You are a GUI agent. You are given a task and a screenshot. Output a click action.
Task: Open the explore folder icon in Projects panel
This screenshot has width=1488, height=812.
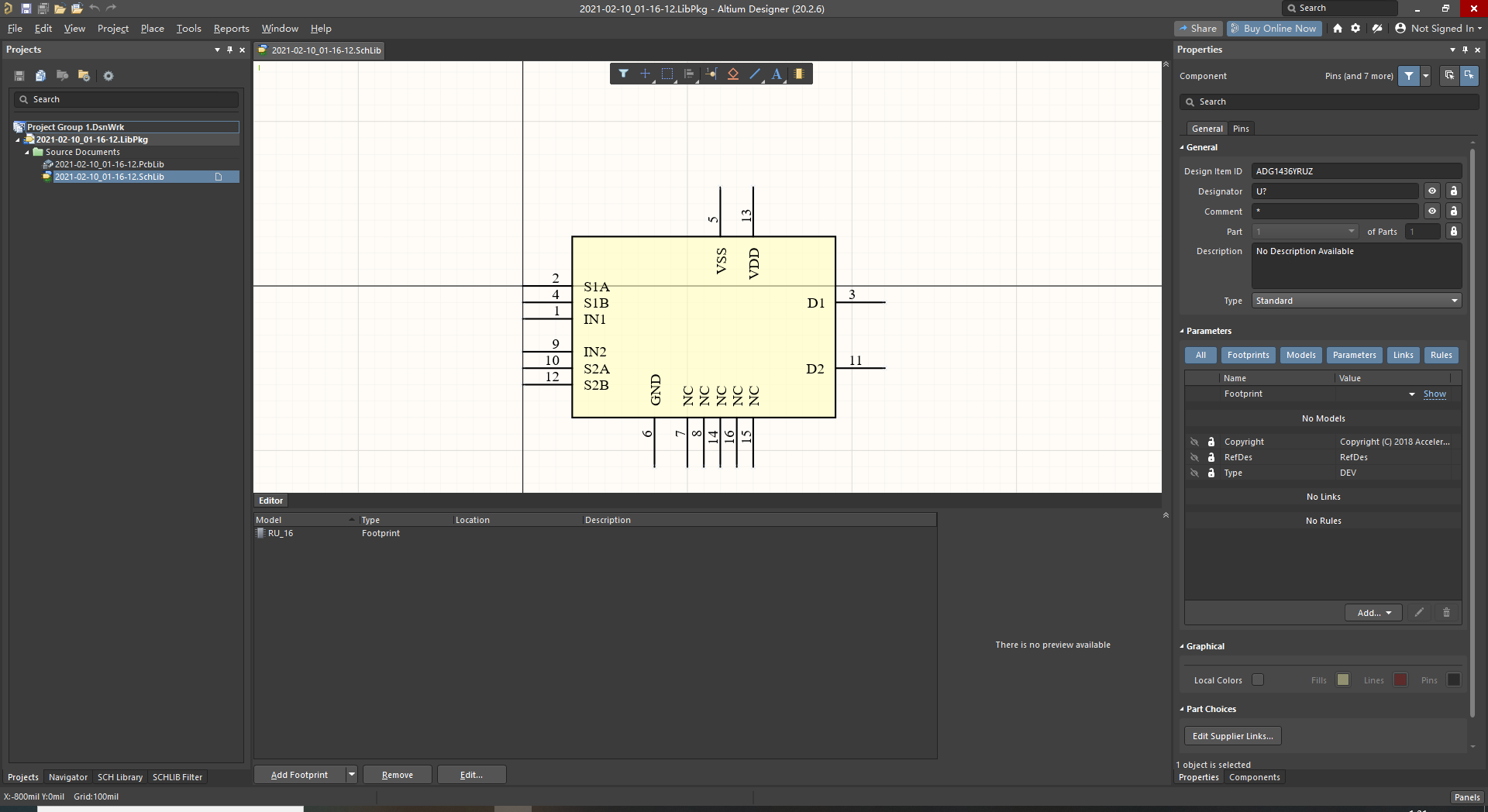click(x=84, y=76)
